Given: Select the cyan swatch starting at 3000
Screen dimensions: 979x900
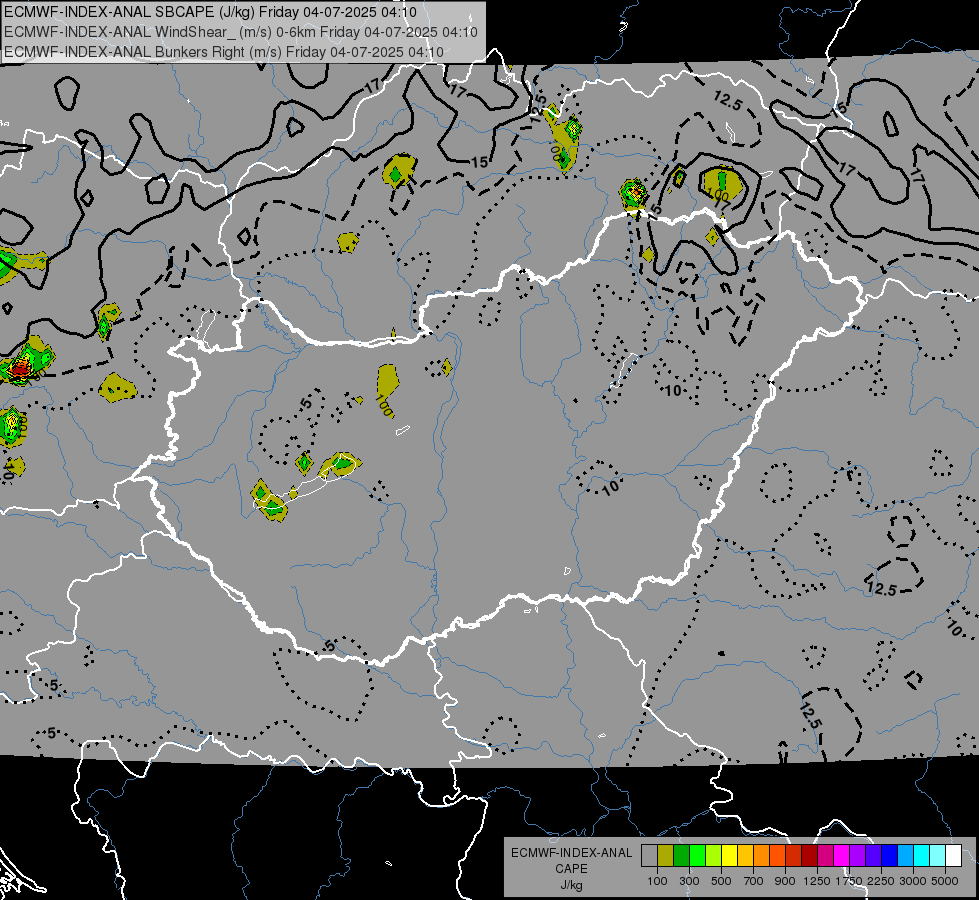Looking at the screenshot, I should pos(922,855).
